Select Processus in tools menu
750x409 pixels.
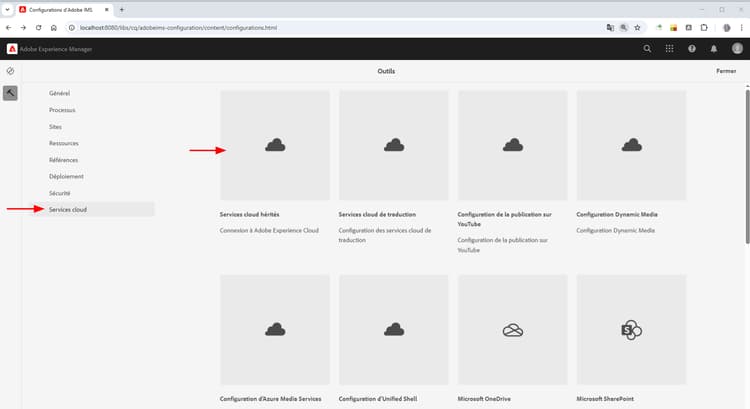pyautogui.click(x=62, y=110)
